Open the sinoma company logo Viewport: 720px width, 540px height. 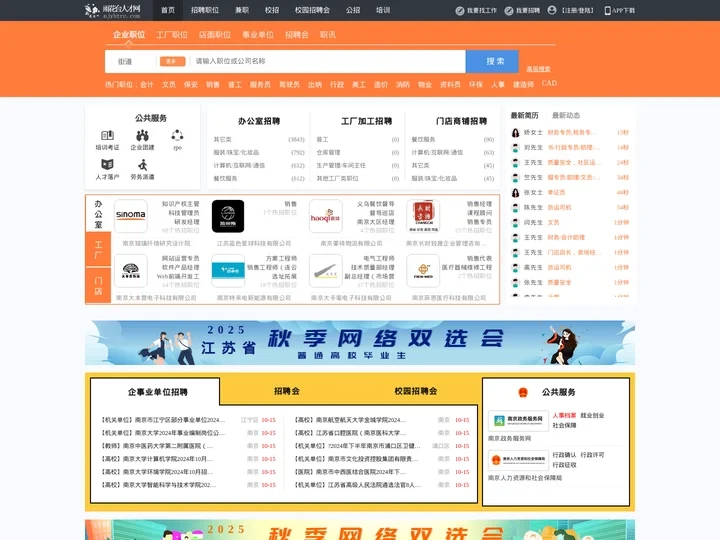(131, 216)
